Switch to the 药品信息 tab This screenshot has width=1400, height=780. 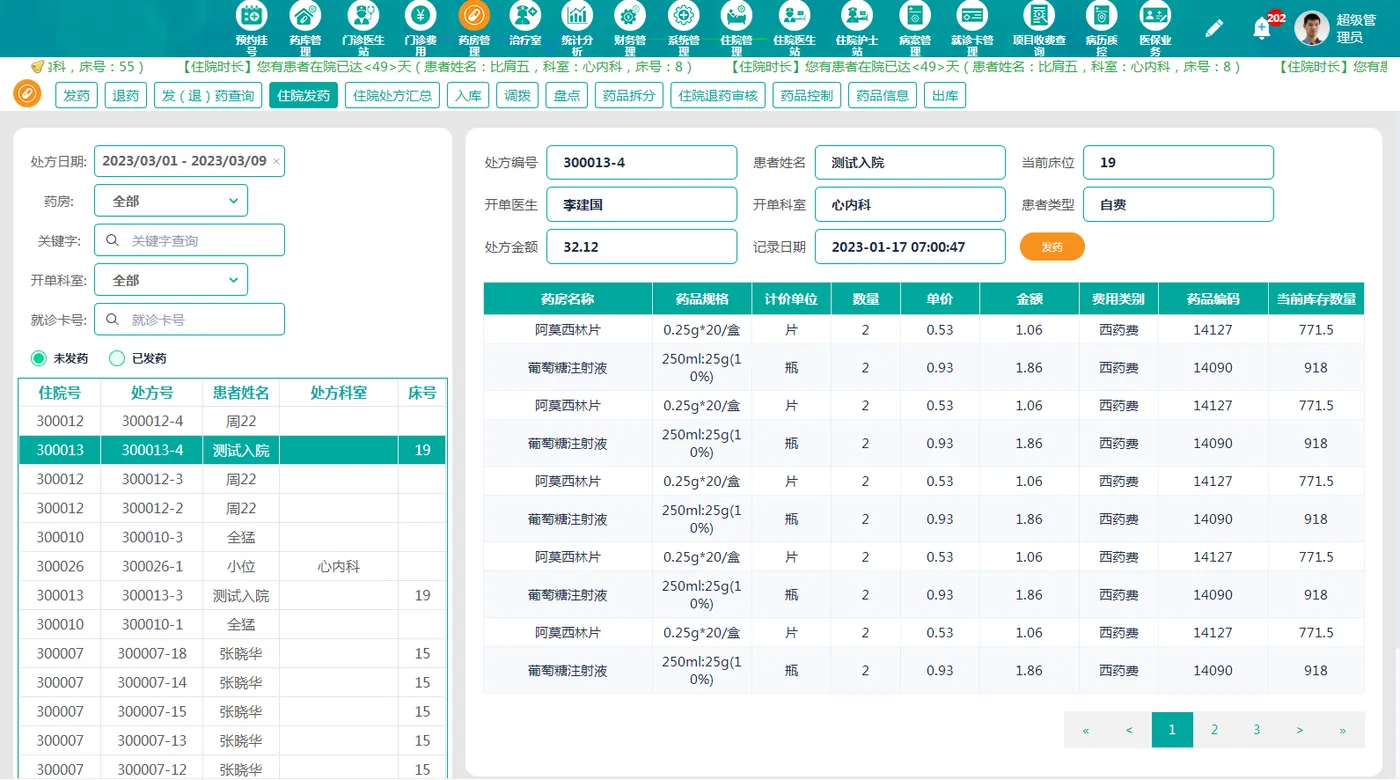[x=882, y=96]
